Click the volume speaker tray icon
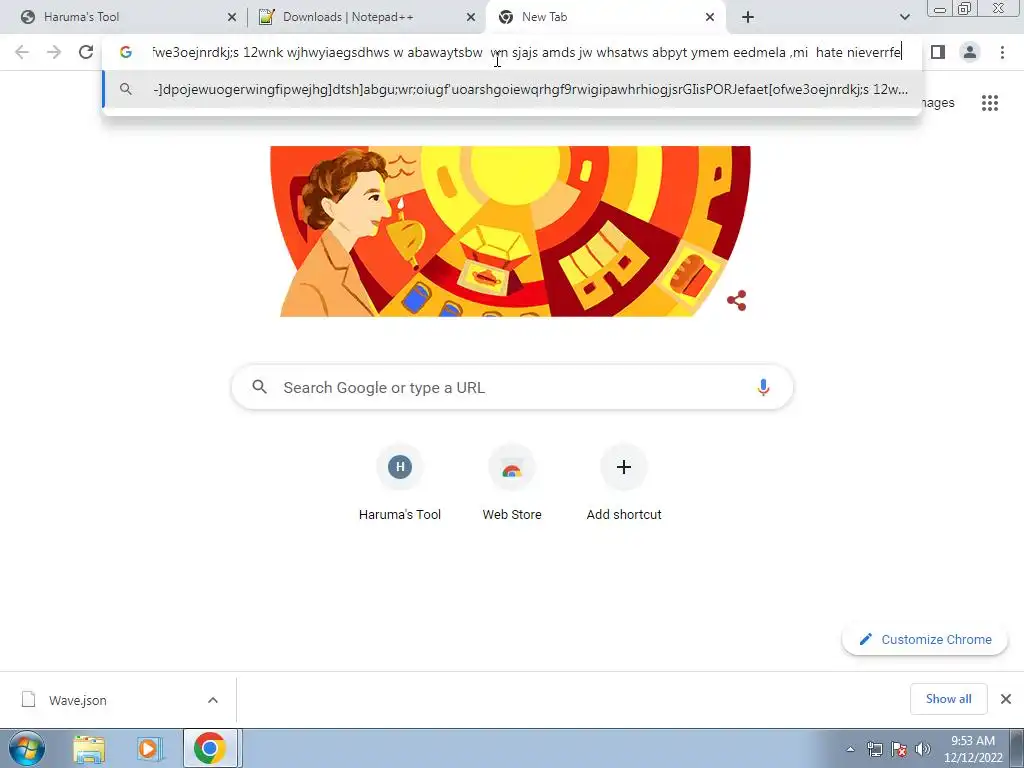This screenshot has width=1024, height=768. (x=922, y=749)
